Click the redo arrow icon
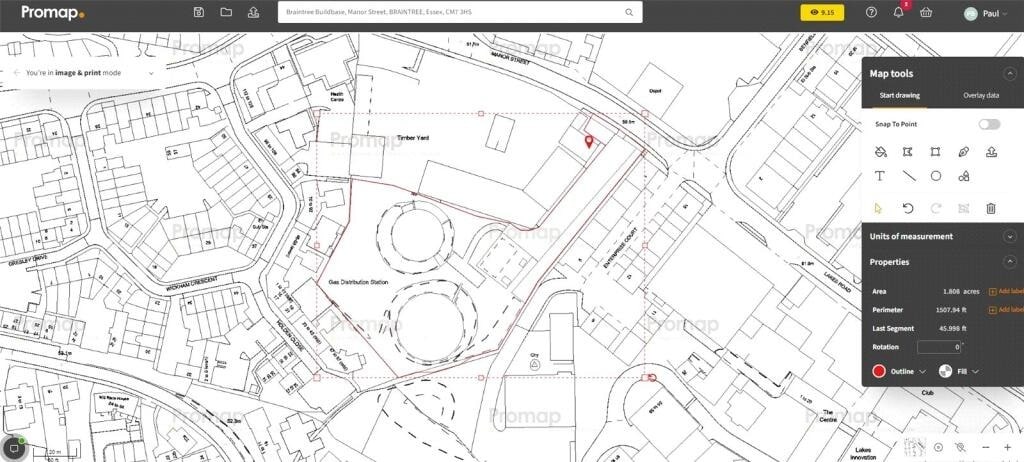The height and width of the screenshot is (462, 1024). (935, 208)
